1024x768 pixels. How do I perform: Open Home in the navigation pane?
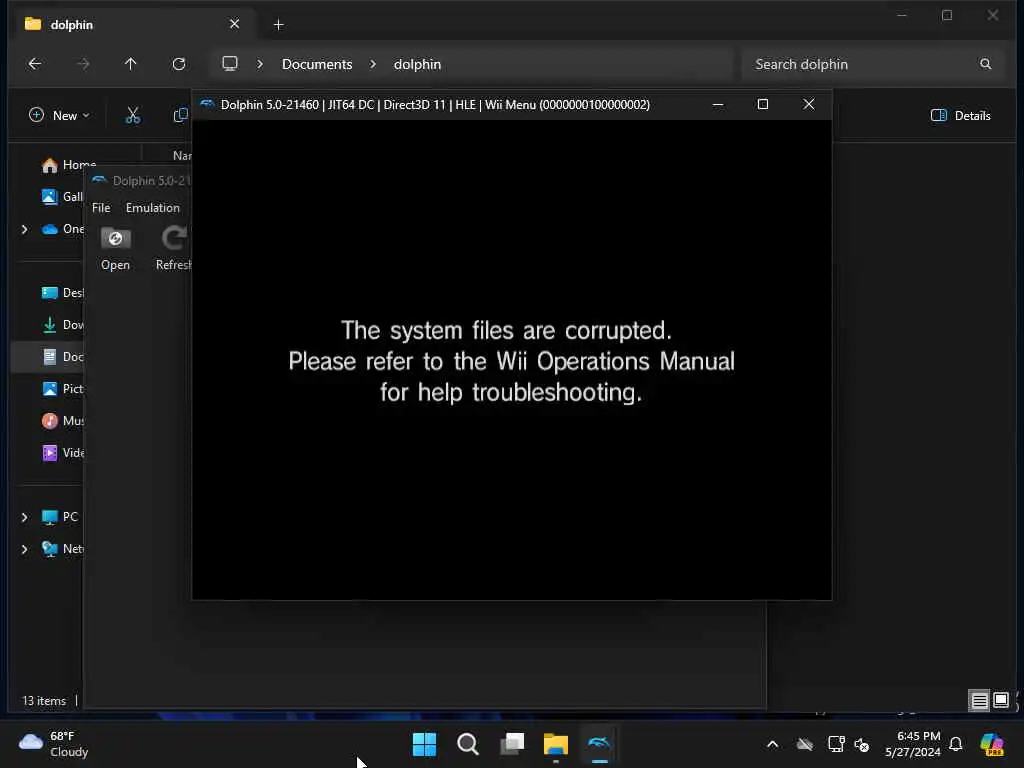(x=69, y=165)
